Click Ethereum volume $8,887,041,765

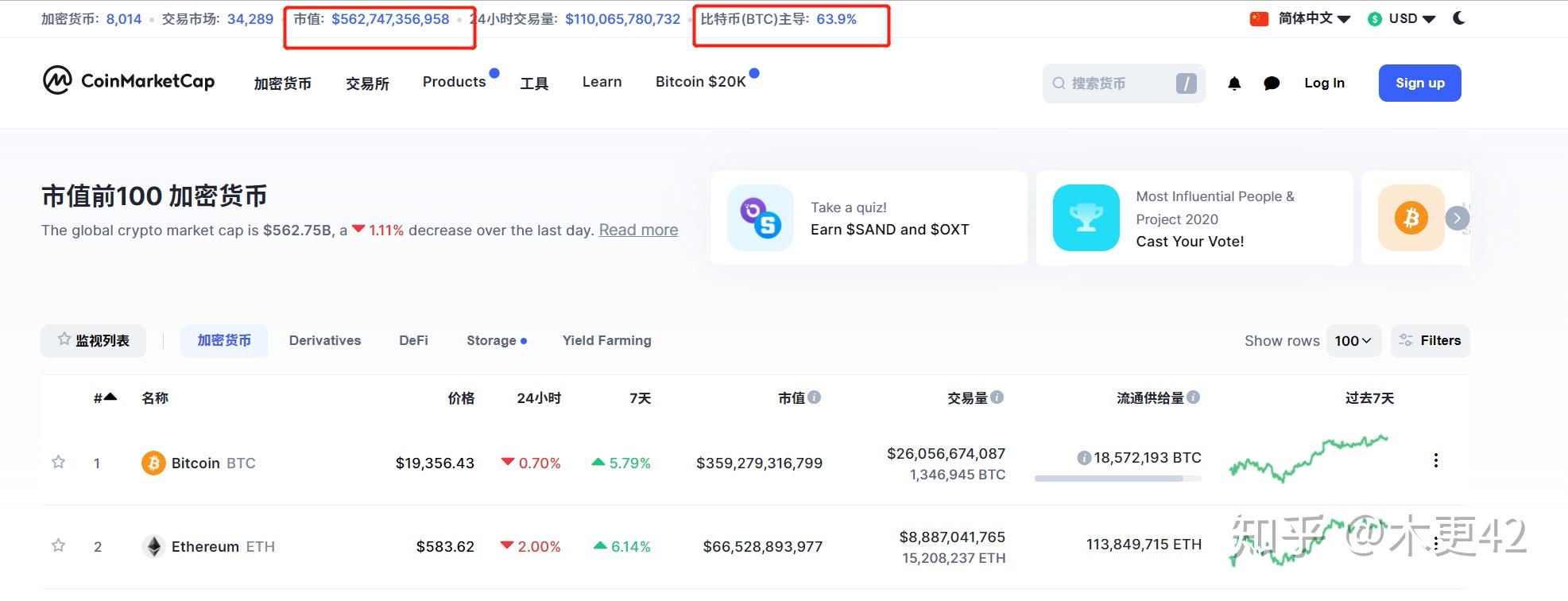click(952, 537)
